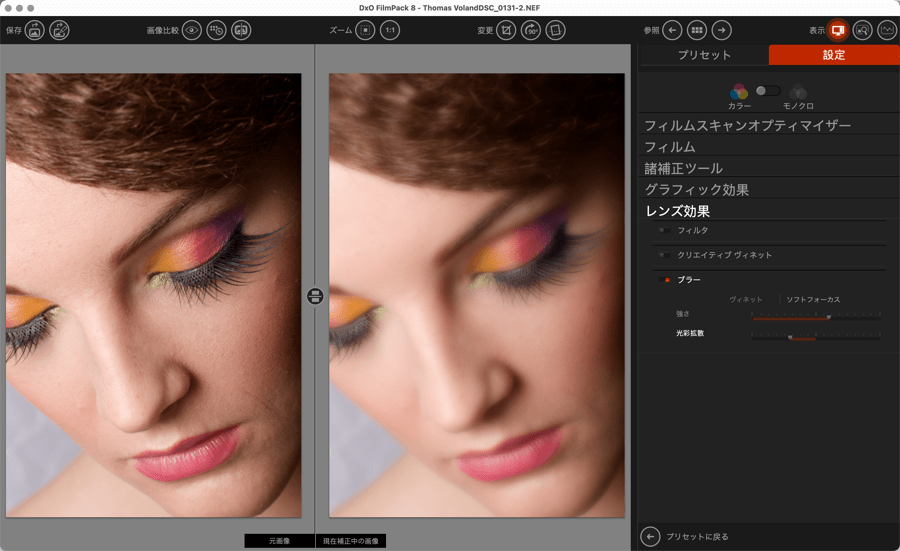This screenshot has height=551, width=900.
Task: Turn off the ブラー toggle
Action: coord(666,280)
